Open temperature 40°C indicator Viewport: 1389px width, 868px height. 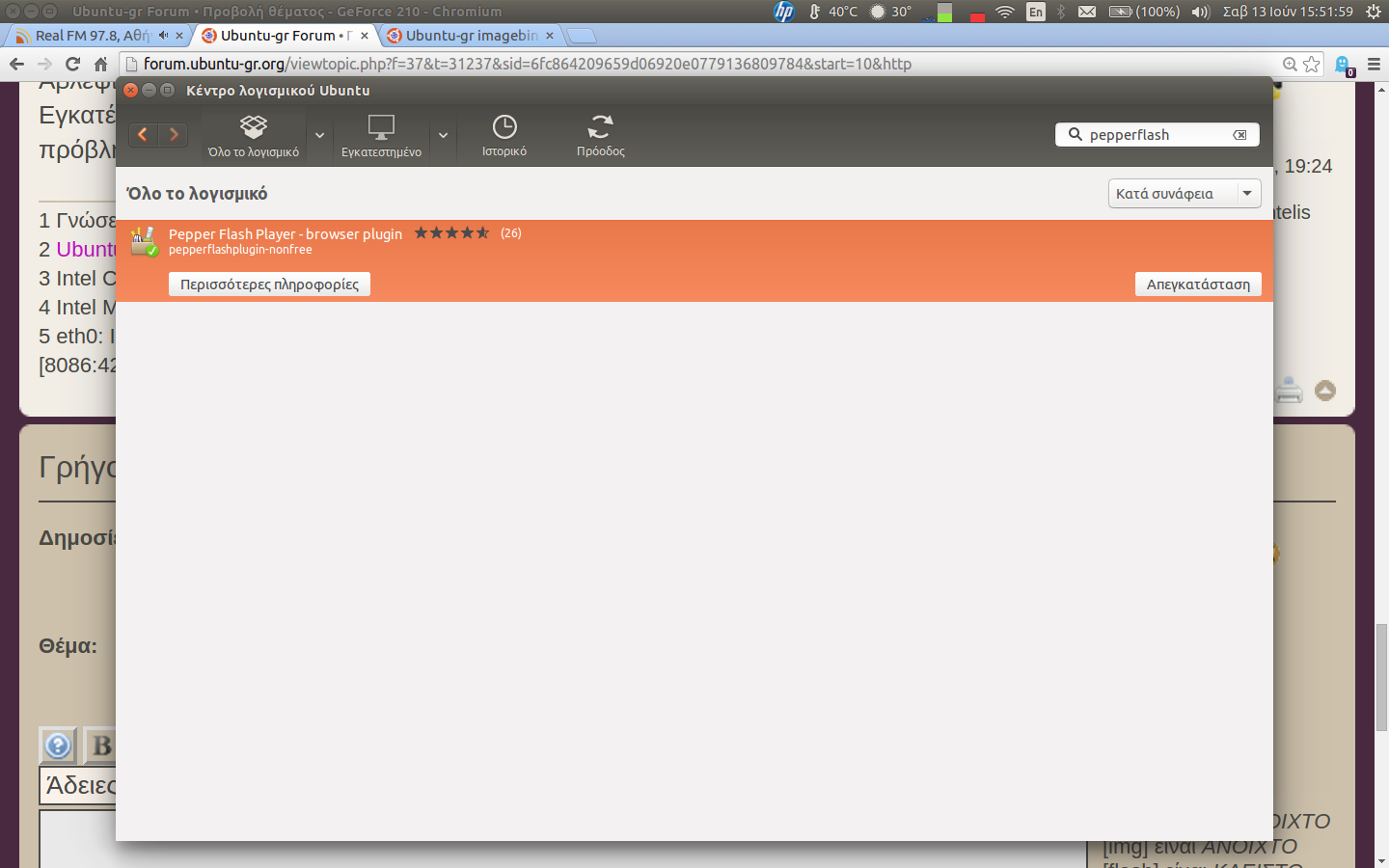click(833, 12)
